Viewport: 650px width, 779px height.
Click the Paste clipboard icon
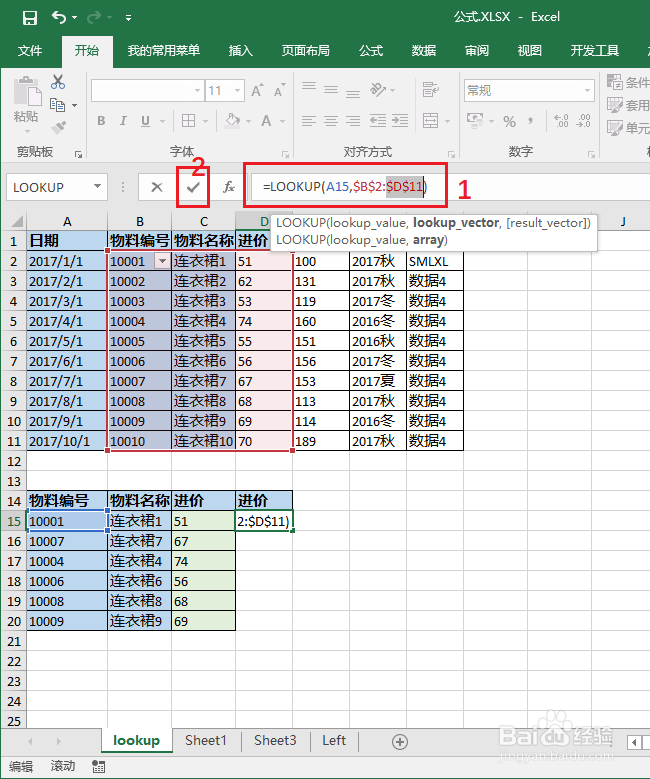pos(27,91)
